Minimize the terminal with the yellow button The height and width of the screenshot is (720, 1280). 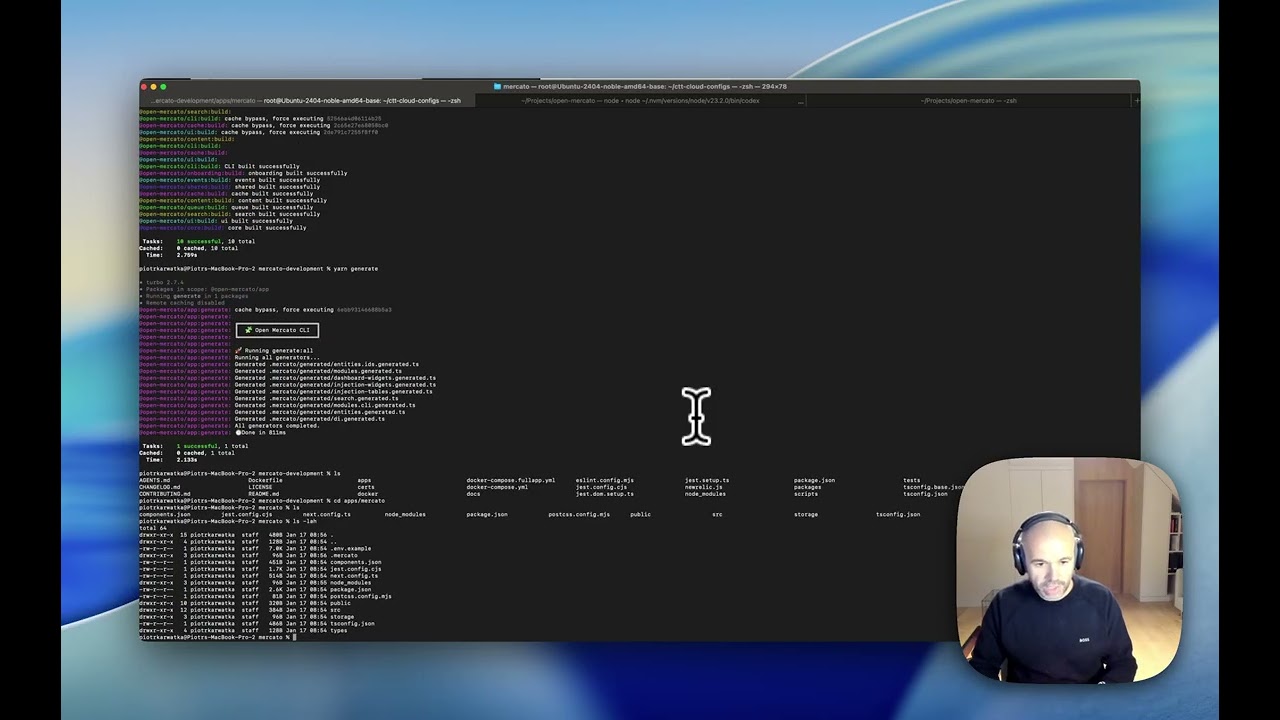[x=154, y=87]
